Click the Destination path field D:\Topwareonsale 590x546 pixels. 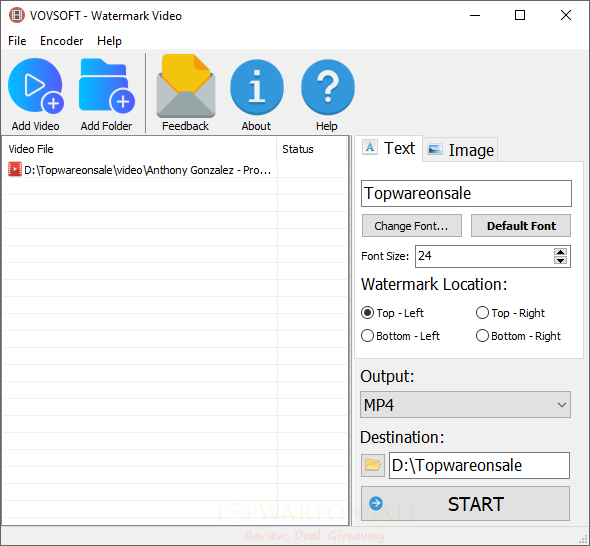tap(479, 465)
